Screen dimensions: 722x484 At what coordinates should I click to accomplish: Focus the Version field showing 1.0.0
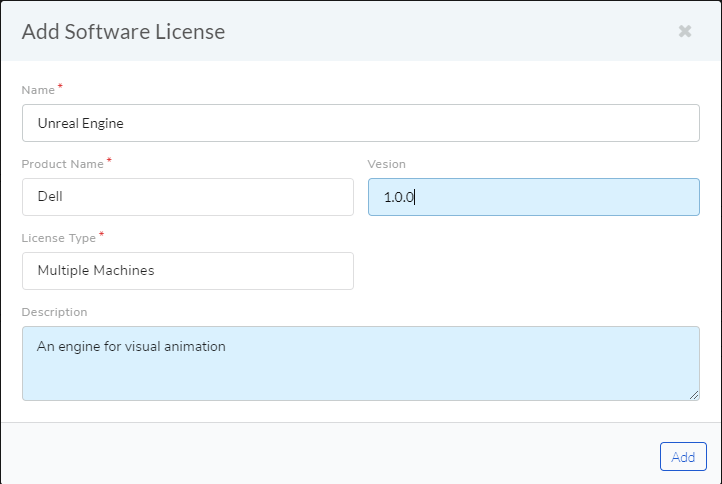click(x=534, y=197)
